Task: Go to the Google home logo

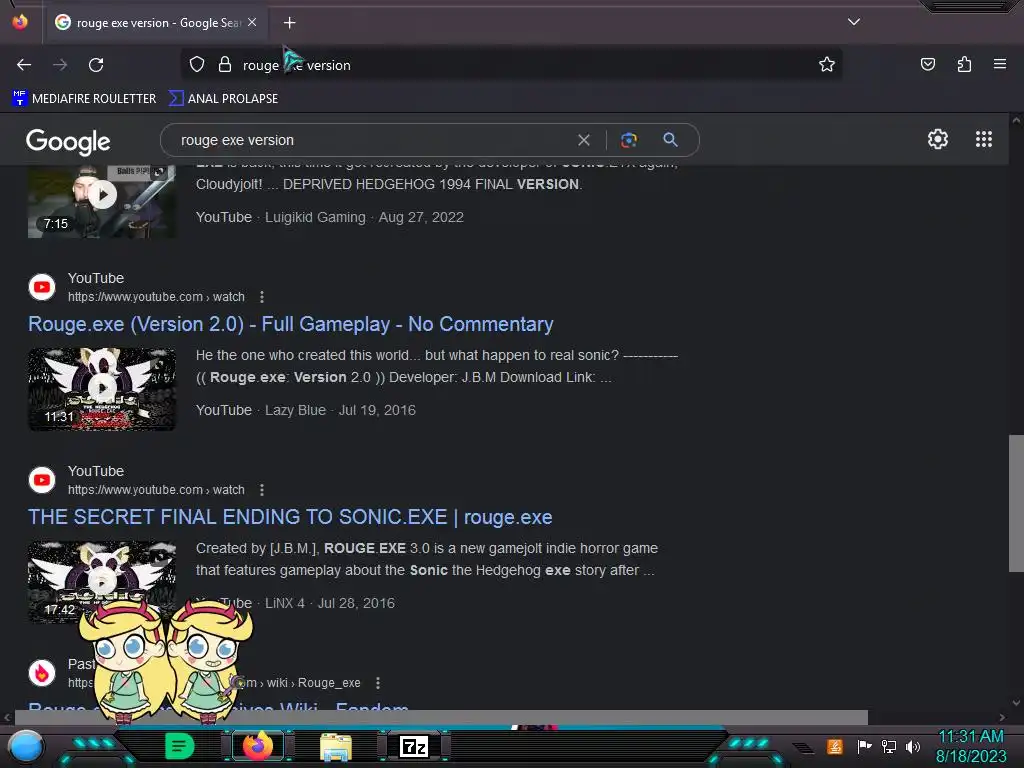Action: click(68, 141)
